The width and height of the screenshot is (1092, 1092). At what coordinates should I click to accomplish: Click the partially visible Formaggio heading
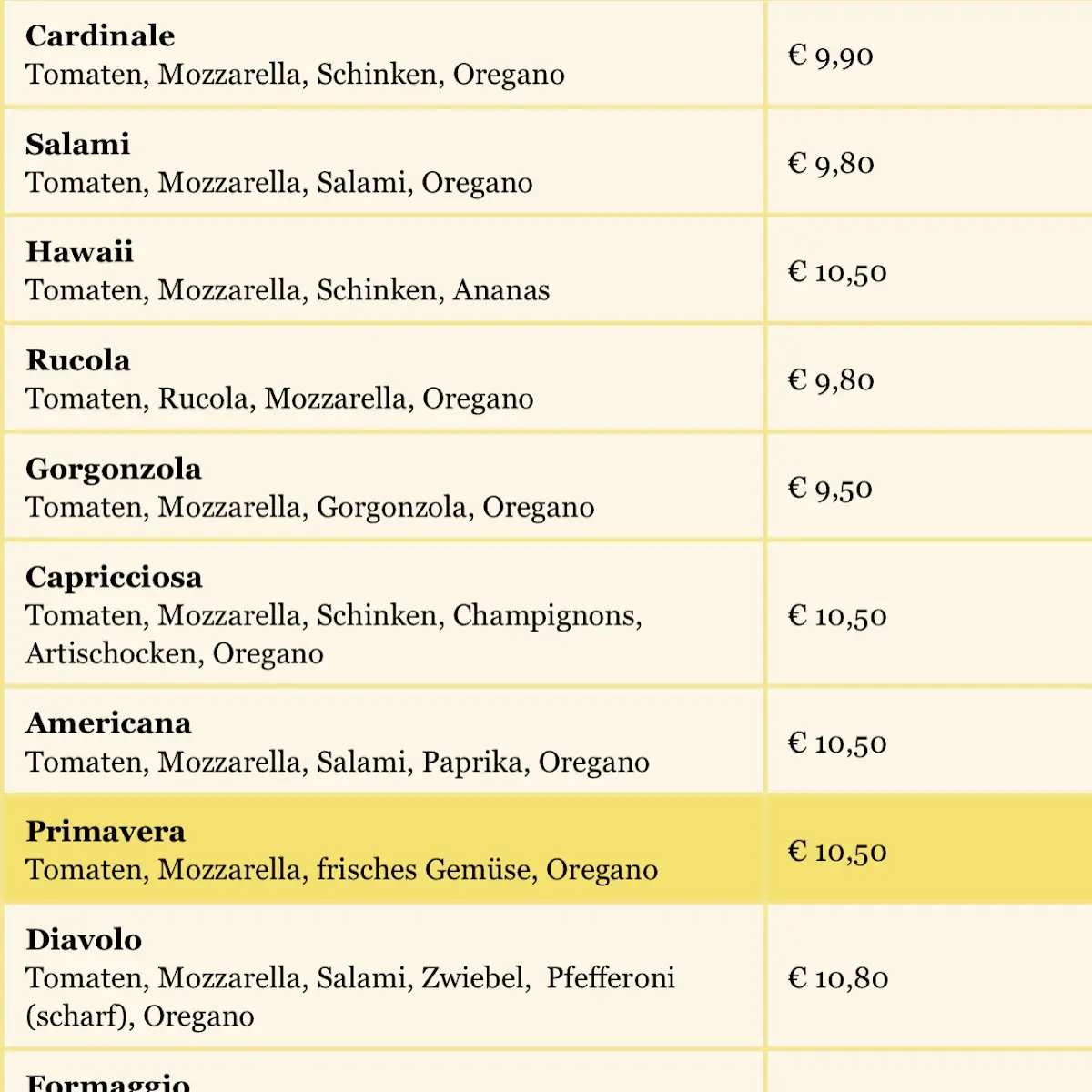click(x=108, y=1082)
